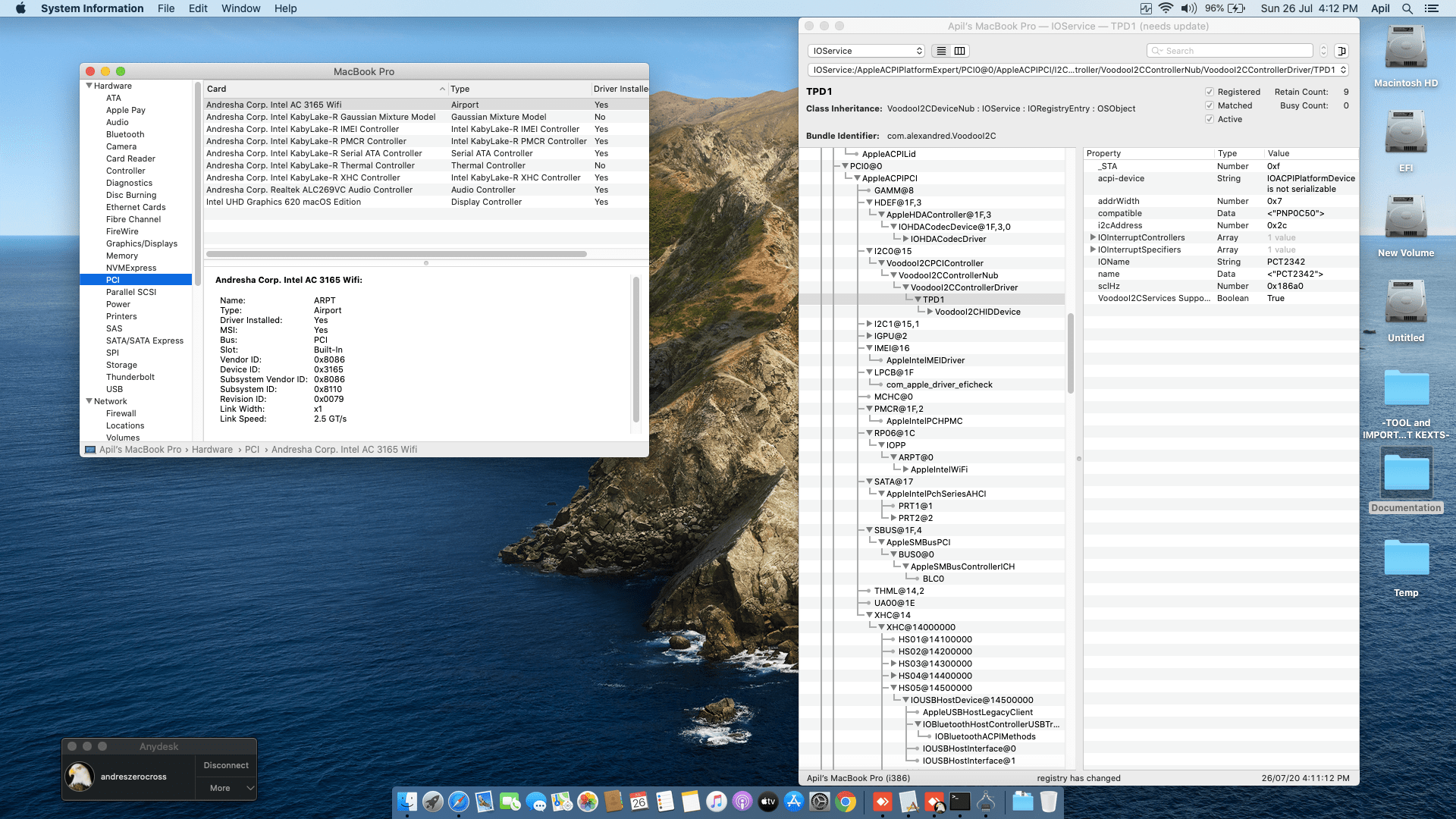Click the Wi-Fi status icon in the menu bar
Screen dimensions: 1456x819
(1166, 8)
